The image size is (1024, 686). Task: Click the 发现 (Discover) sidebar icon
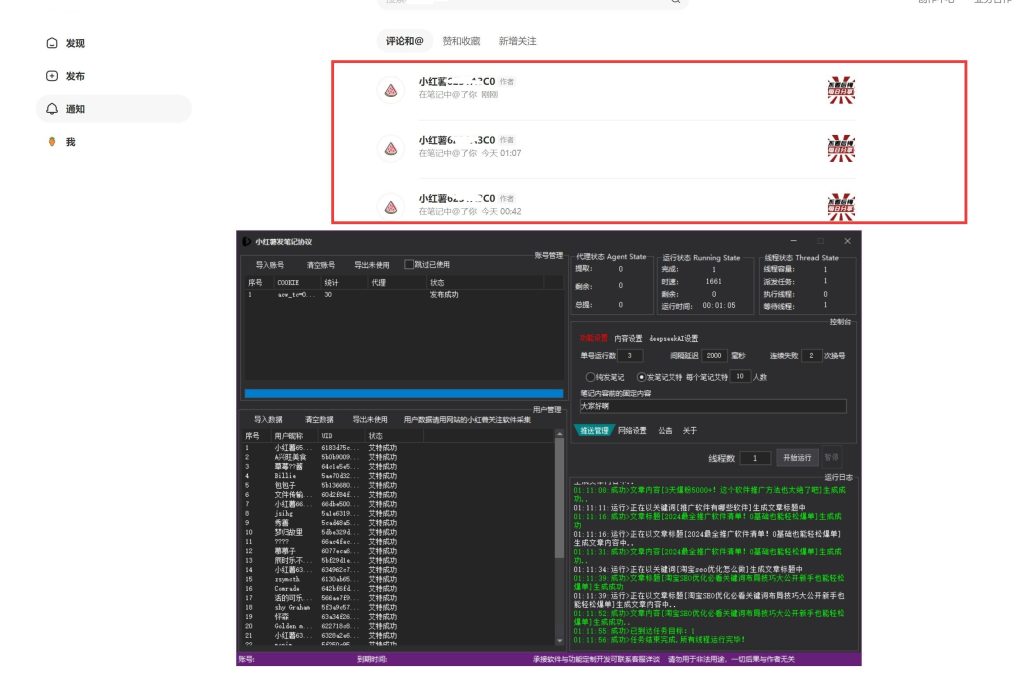tap(52, 43)
